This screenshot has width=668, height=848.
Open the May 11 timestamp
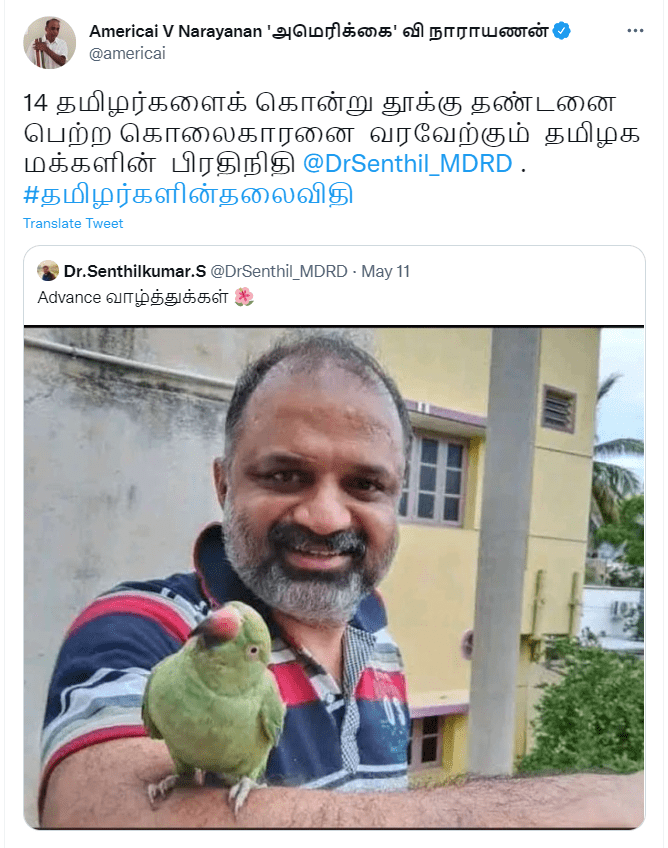pos(386,271)
